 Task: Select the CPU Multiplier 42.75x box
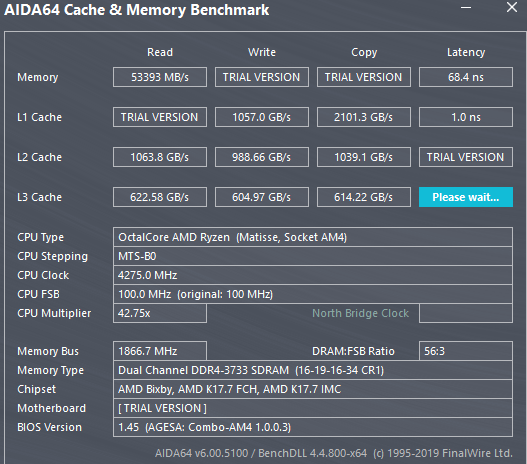click(x=160, y=313)
